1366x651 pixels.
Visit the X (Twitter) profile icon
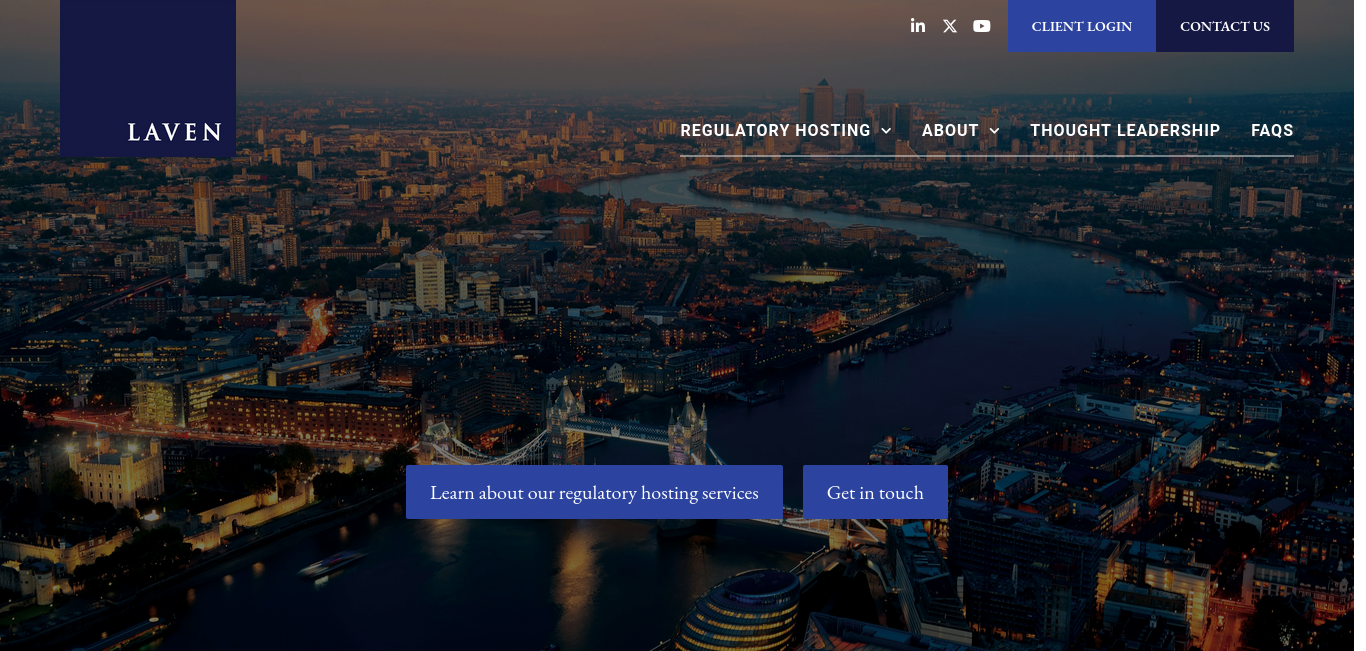point(950,26)
